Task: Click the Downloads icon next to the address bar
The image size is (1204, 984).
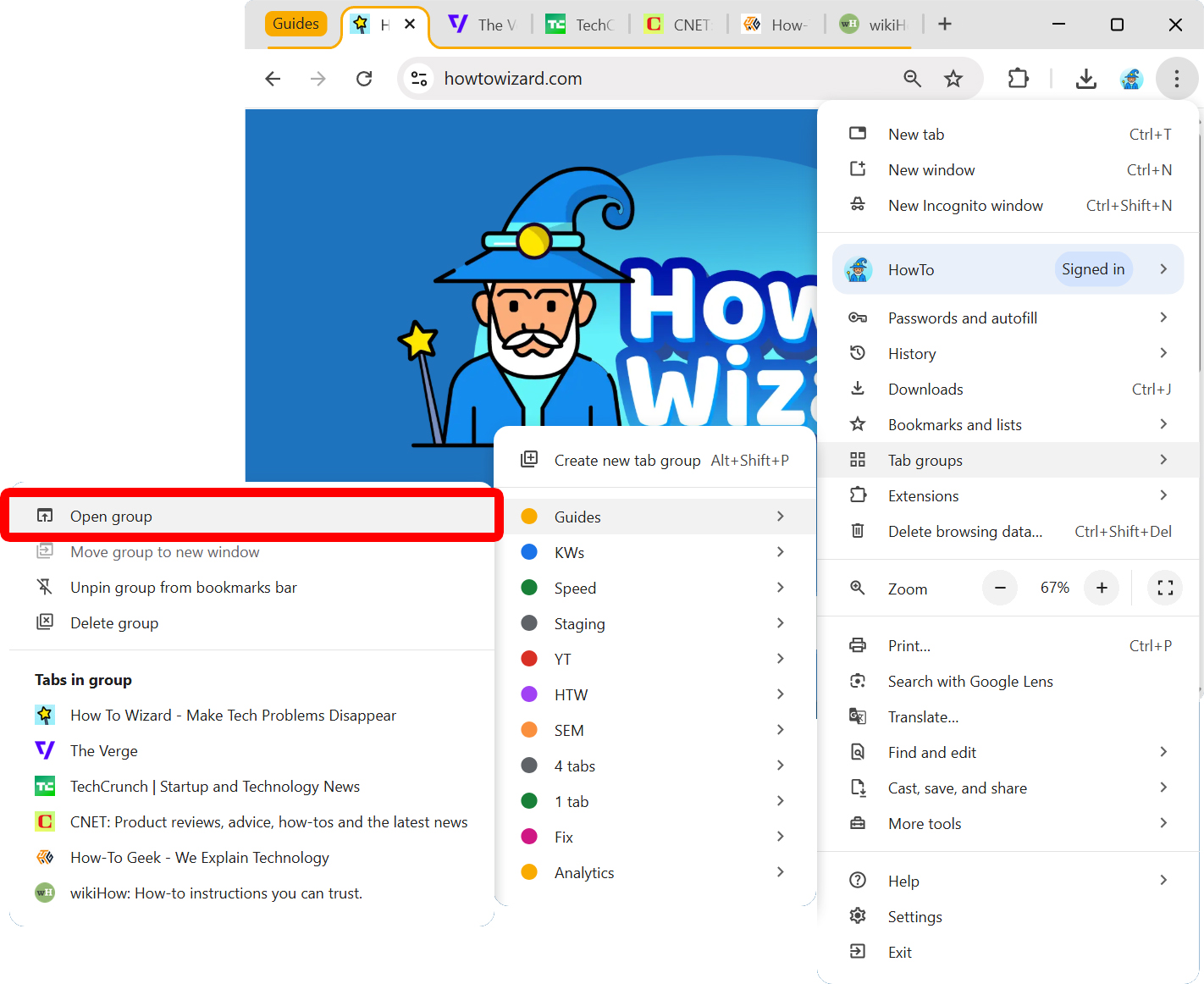Action: tap(1086, 78)
